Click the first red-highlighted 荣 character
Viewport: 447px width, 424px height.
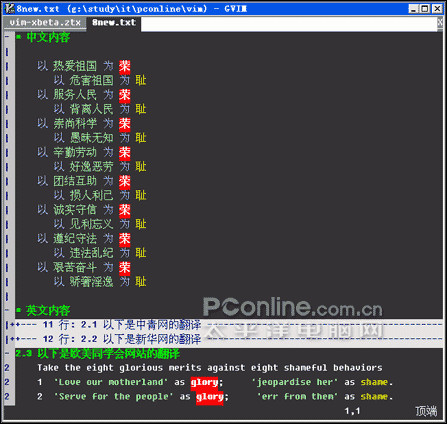tap(125, 66)
